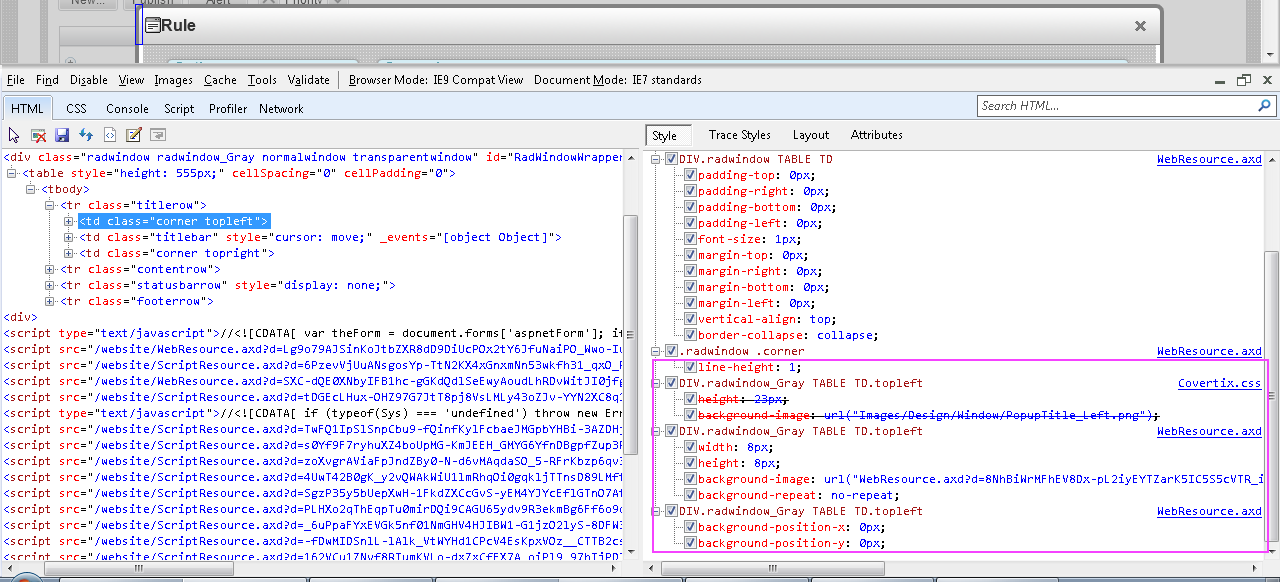Image resolution: width=1280 pixels, height=582 pixels.
Task: Click the blue refresh arrows icon
Action: [x=86, y=135]
